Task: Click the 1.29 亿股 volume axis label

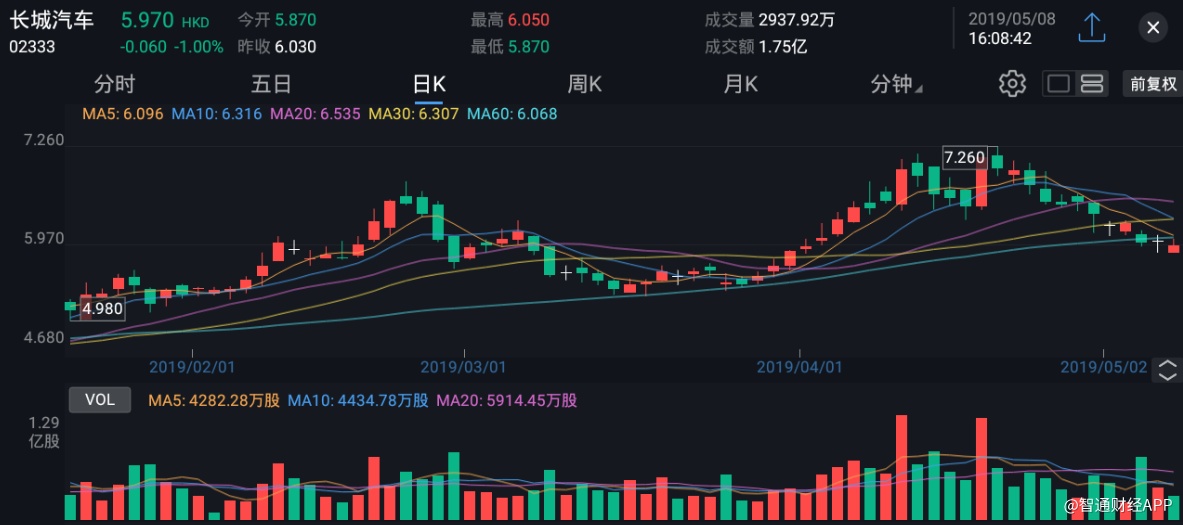Action: coord(44,431)
